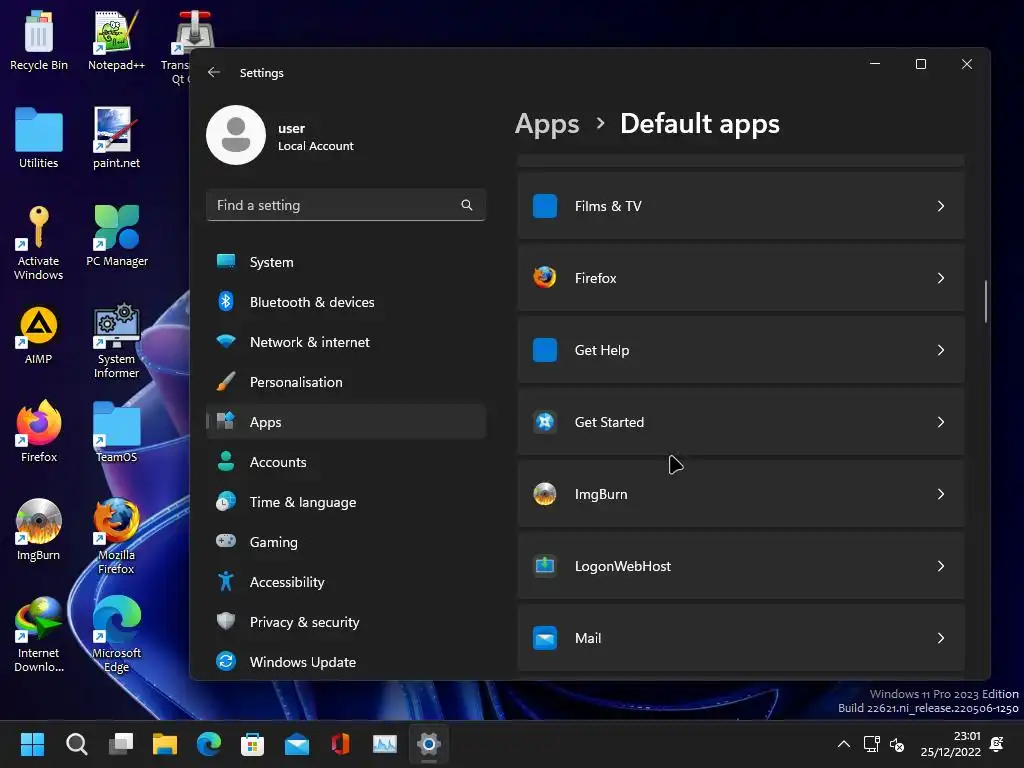Image resolution: width=1024 pixels, height=768 pixels.
Task: Launch ImgBurn desktop shortcut
Action: pyautogui.click(x=39, y=530)
